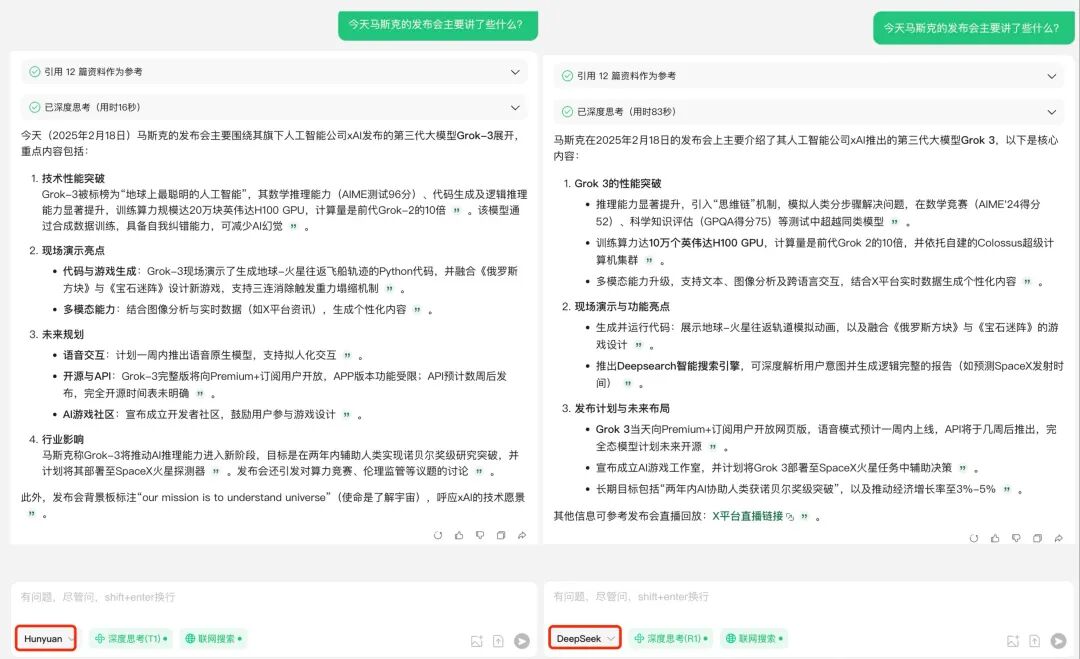Expand "已深度思考(用时16秒)" chevron
The height and width of the screenshot is (659, 1080).
click(x=515, y=107)
